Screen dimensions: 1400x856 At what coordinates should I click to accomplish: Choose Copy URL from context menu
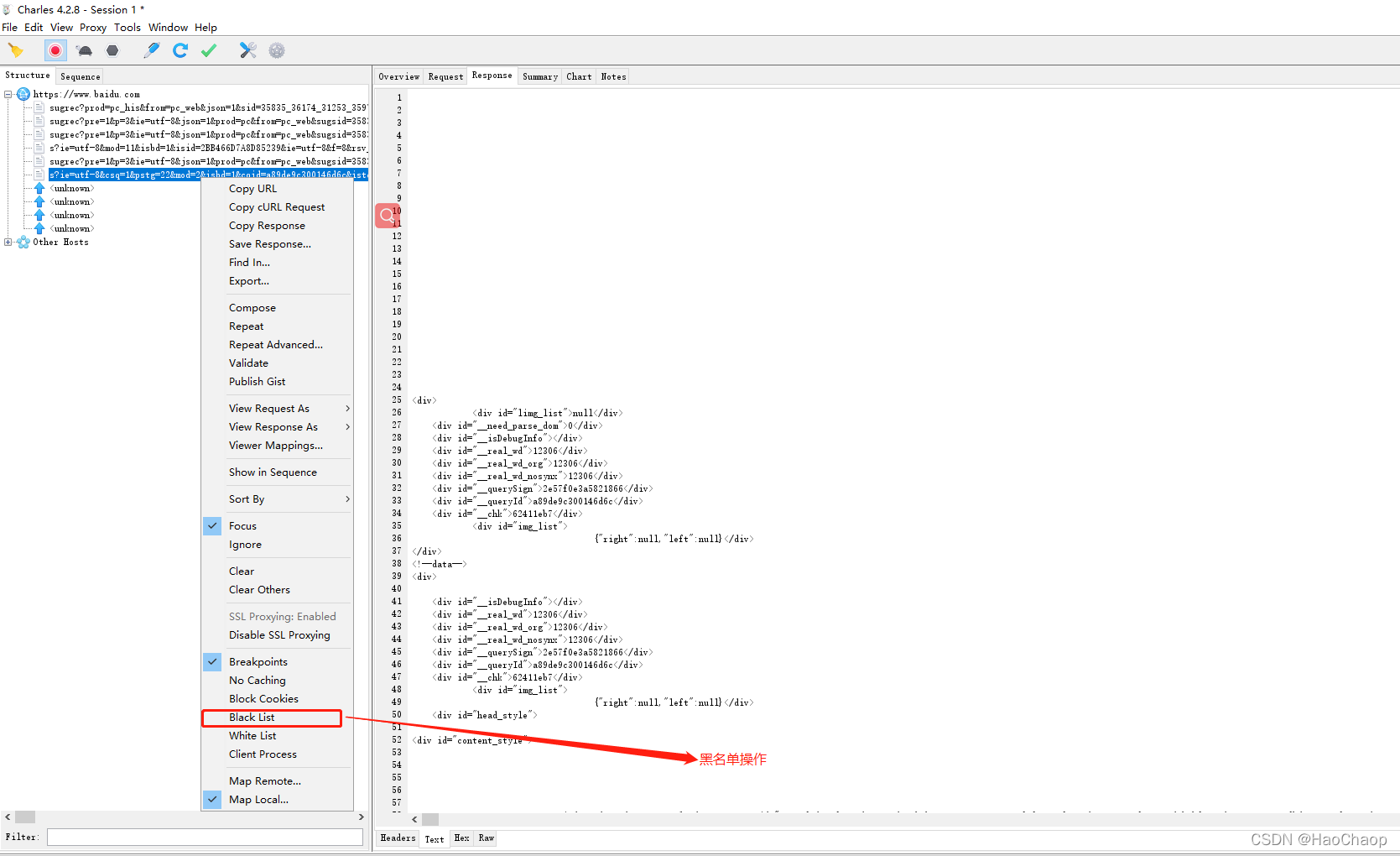click(252, 189)
